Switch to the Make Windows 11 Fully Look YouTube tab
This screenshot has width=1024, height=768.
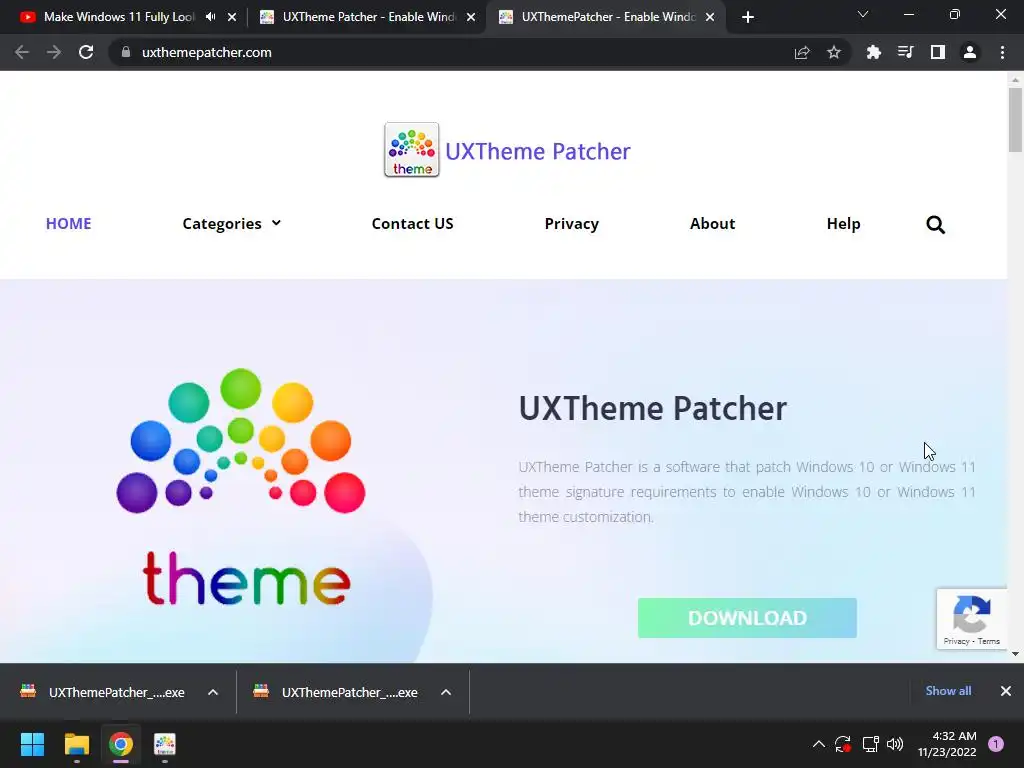119,17
